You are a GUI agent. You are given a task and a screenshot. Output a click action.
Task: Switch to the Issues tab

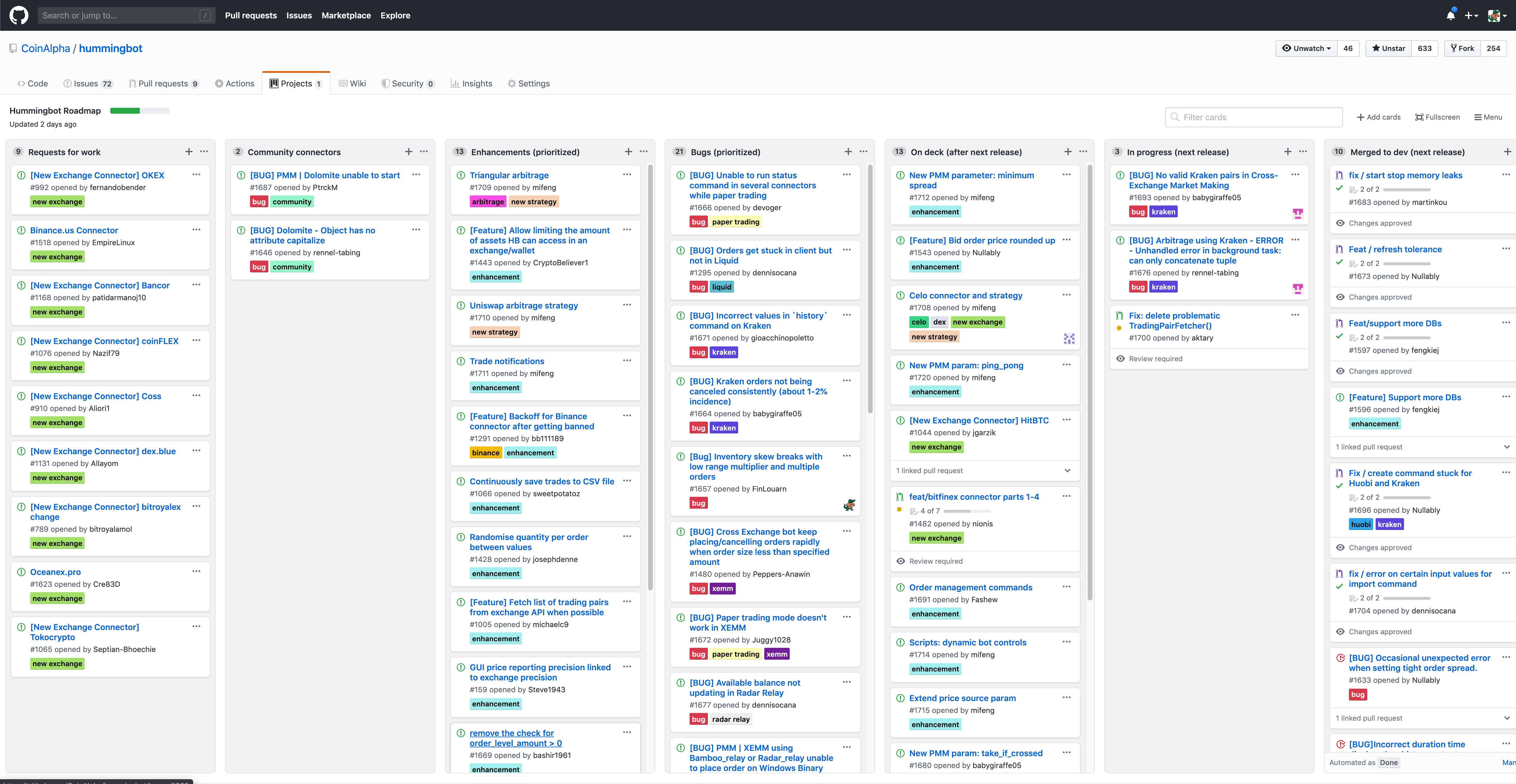[x=88, y=83]
